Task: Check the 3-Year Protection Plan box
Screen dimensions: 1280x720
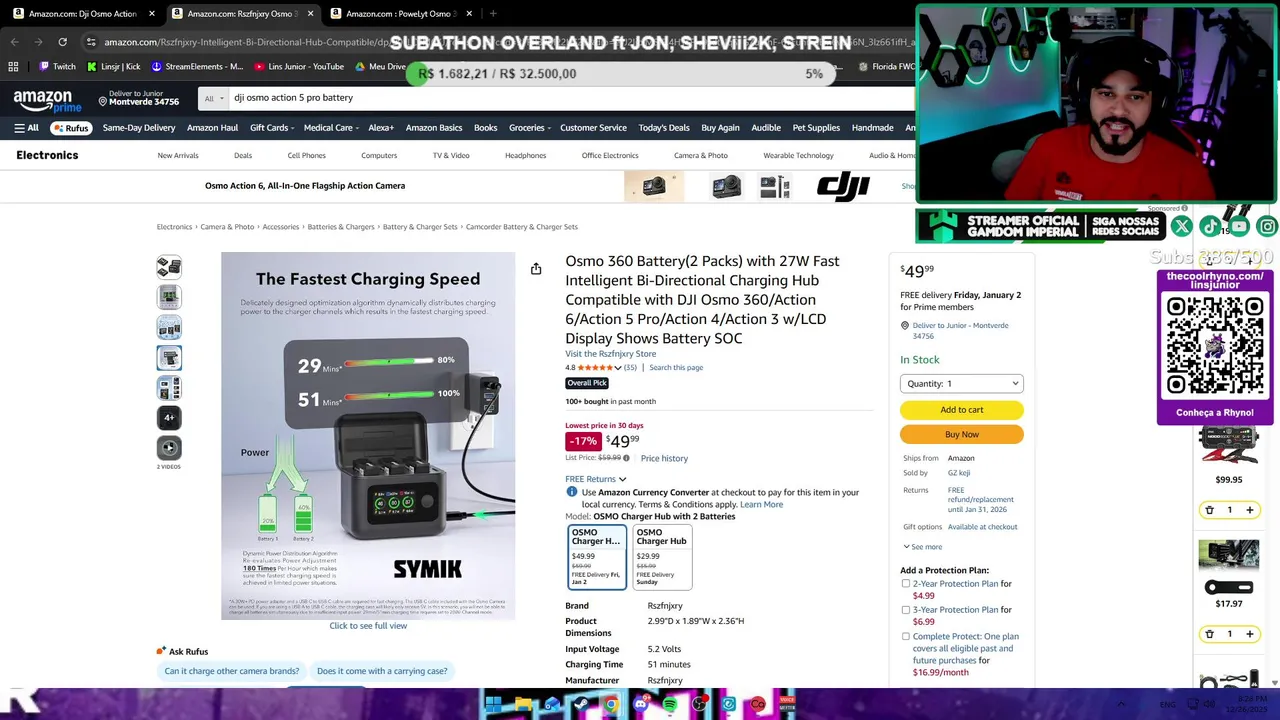Action: [x=906, y=609]
